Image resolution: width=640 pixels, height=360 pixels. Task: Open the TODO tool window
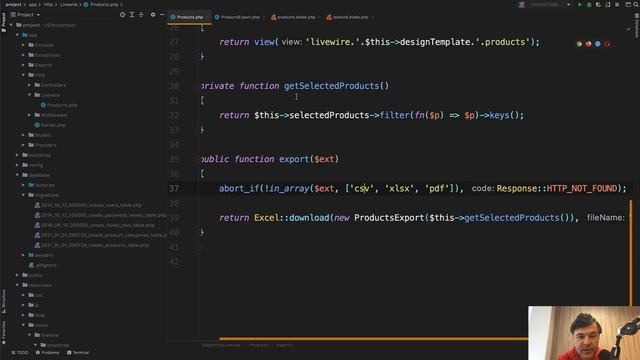click(20, 353)
